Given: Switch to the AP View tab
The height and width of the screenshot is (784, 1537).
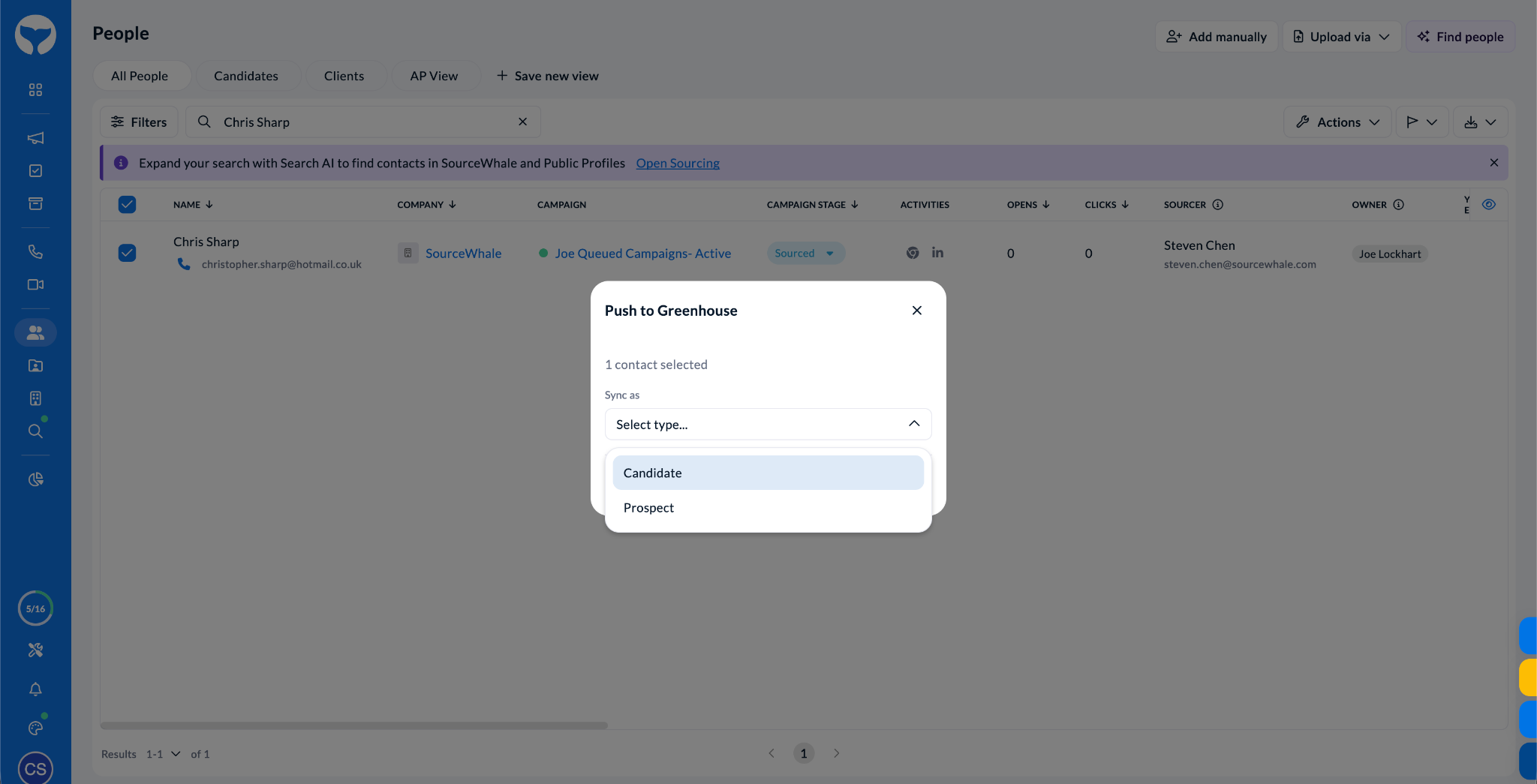Looking at the screenshot, I should [435, 76].
